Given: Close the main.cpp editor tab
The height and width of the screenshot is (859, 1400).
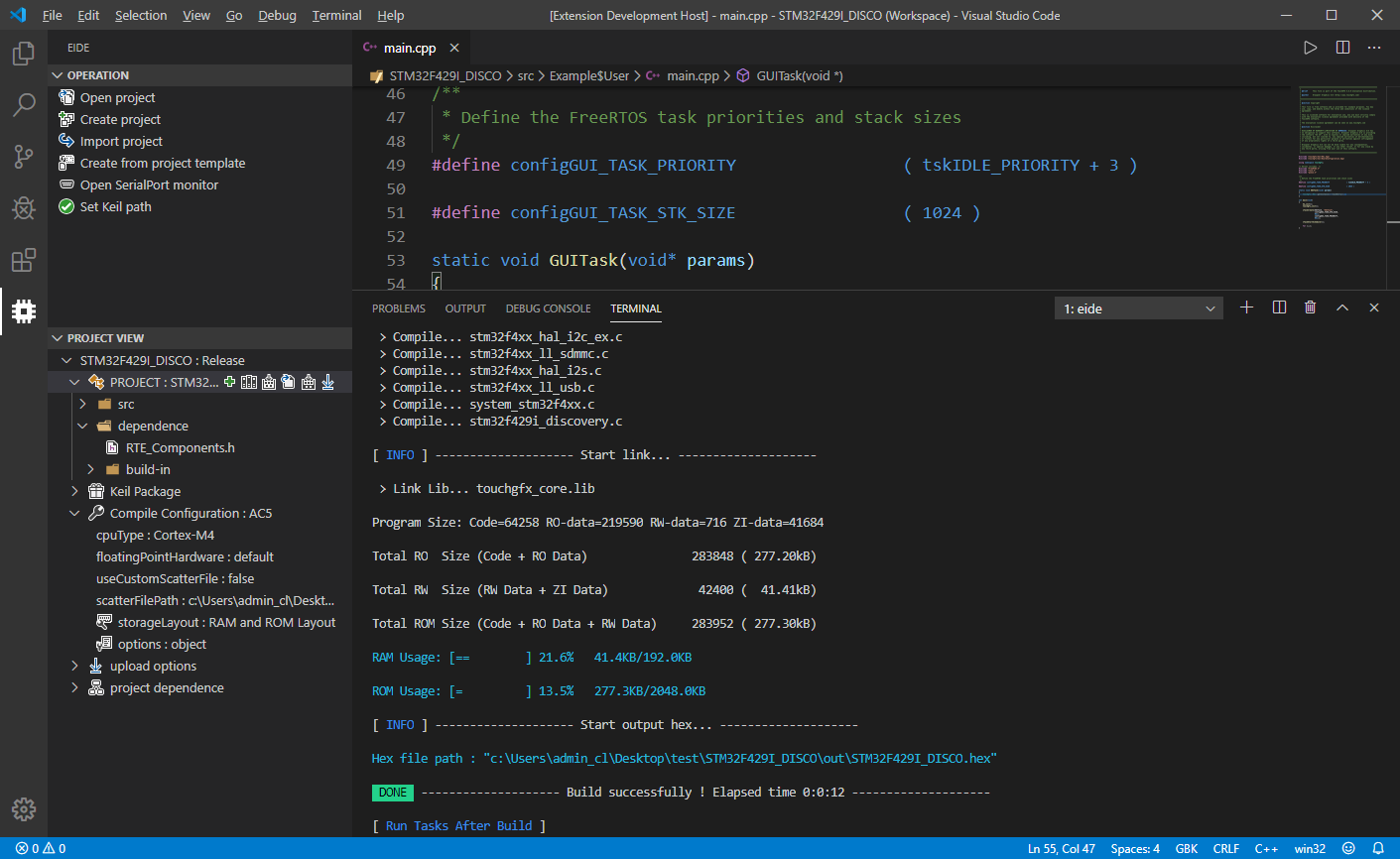Looking at the screenshot, I should click(x=454, y=48).
